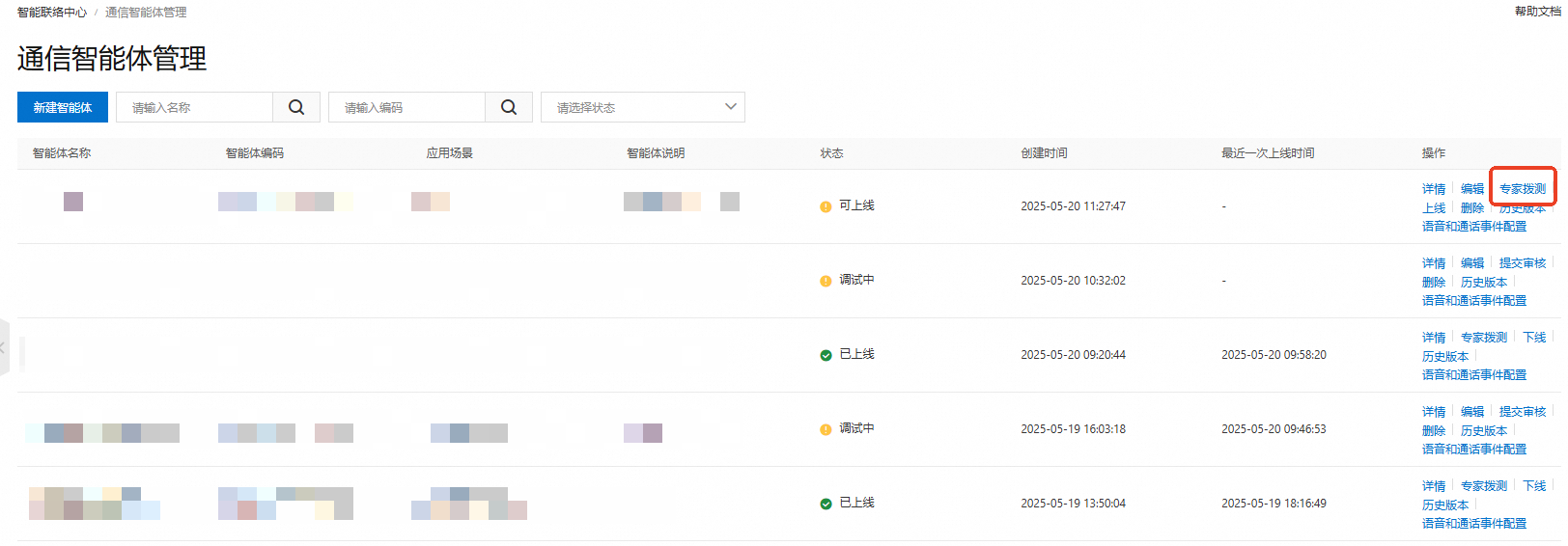Viewport: 1568px width, 546px height.
Task: Open 语音和通话事件配置 for the 09:20:44 row
Action: [1474, 375]
